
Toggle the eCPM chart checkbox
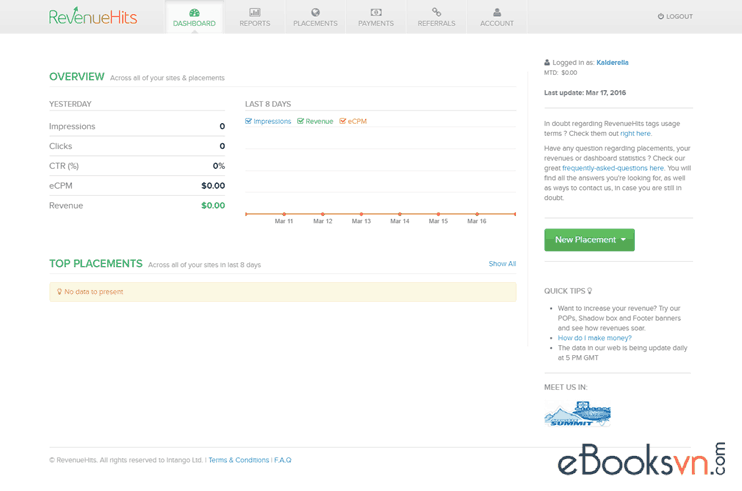coord(343,121)
